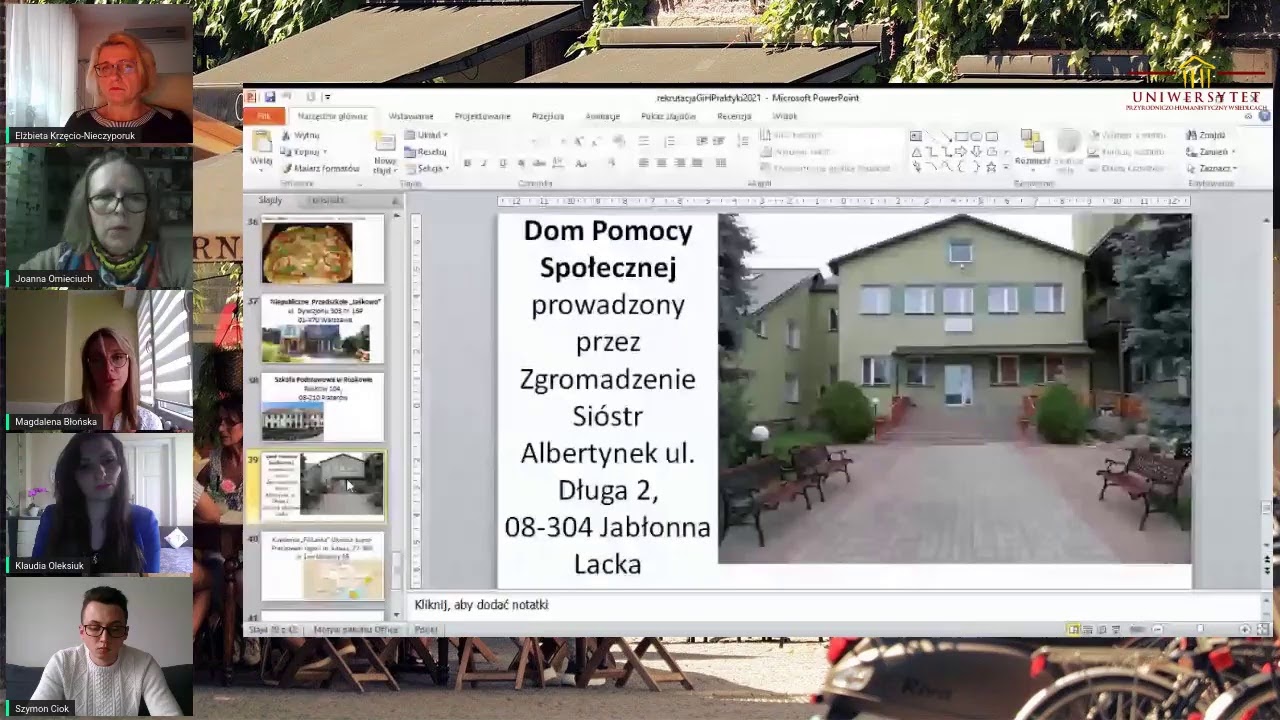Open Kopiuj dropdown arrow
1280x720 pixels.
click(x=324, y=152)
